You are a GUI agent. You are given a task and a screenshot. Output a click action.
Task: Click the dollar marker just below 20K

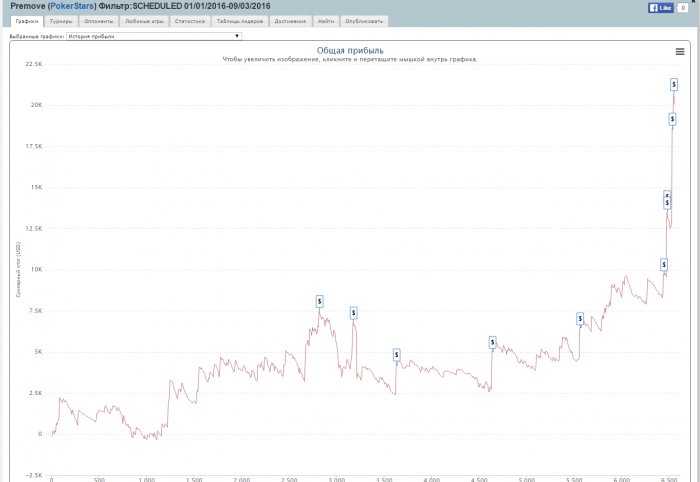(672, 120)
